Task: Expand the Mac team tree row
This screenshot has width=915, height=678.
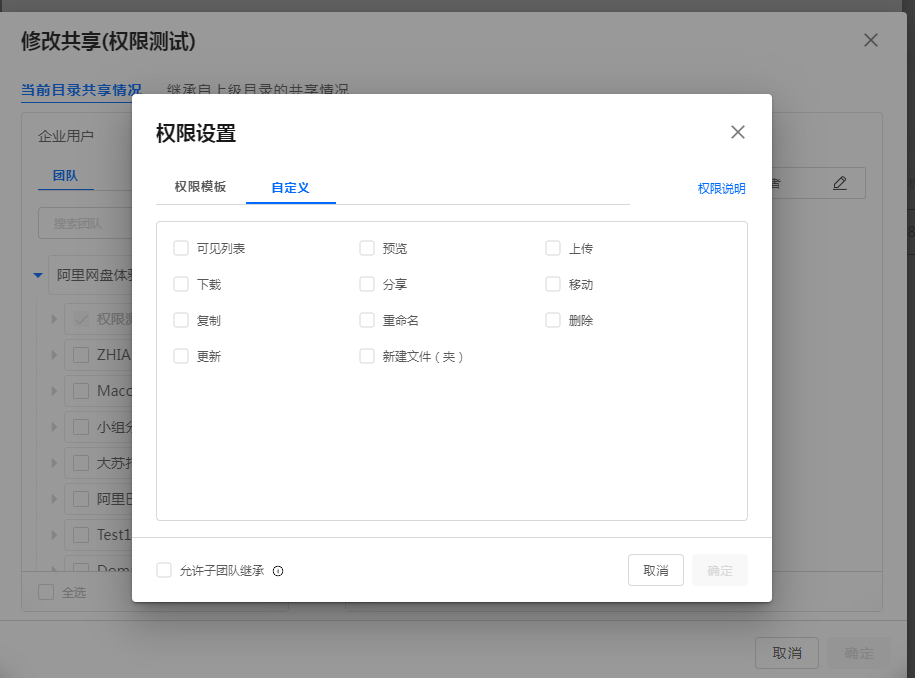Action: (x=54, y=391)
